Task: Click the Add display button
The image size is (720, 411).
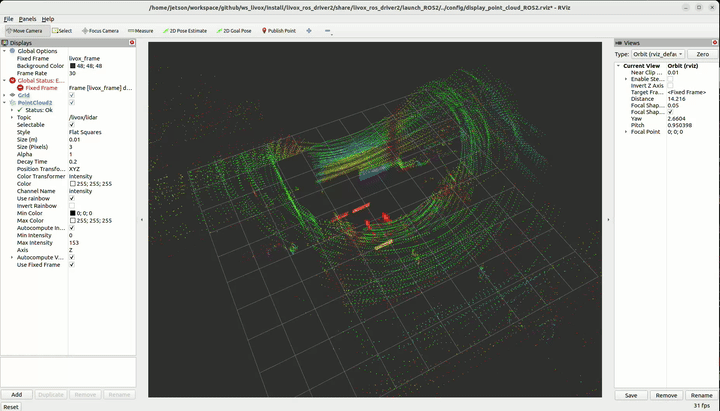Action: [x=17, y=394]
